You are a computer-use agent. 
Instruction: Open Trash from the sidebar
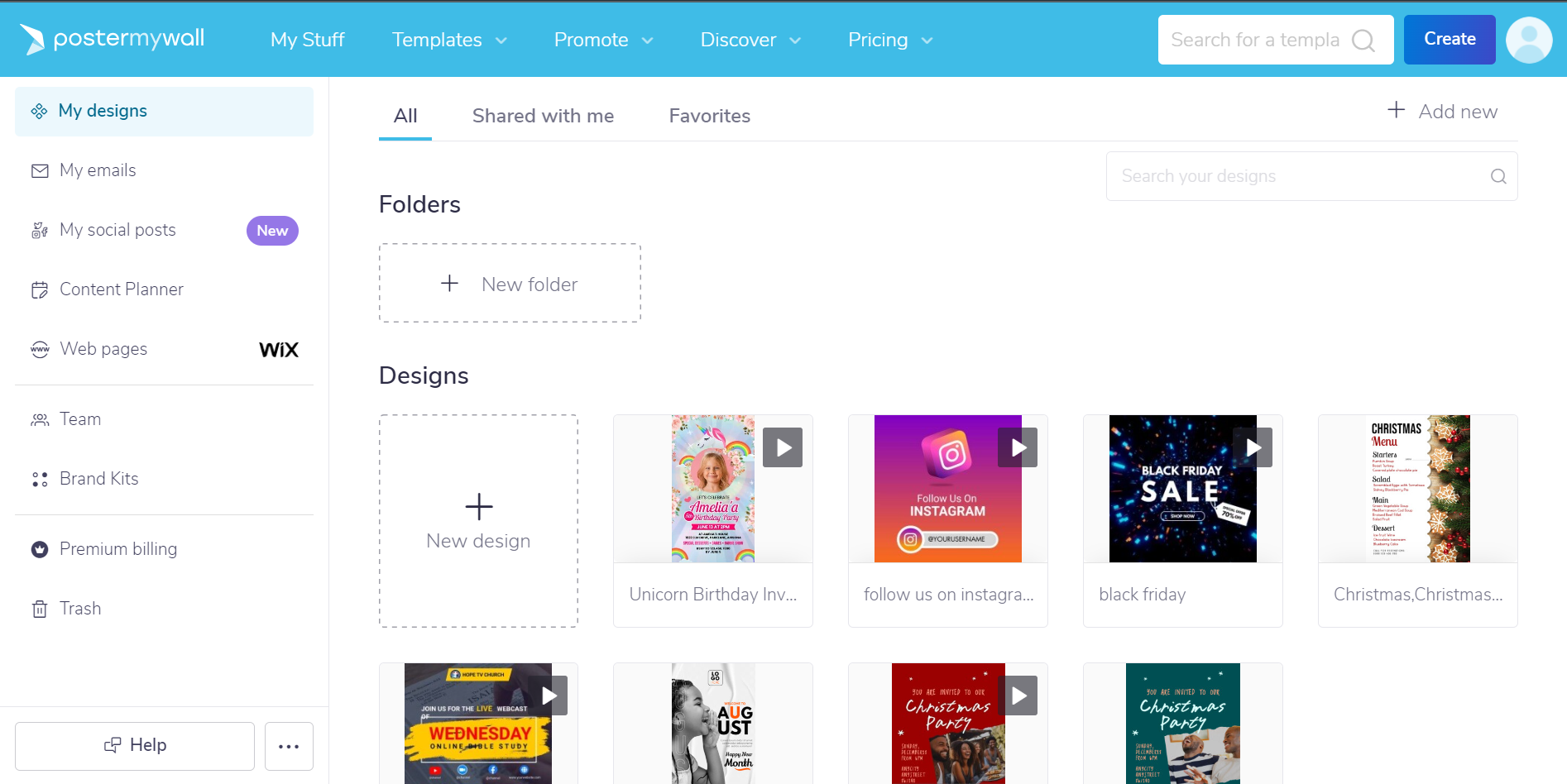[x=79, y=609]
